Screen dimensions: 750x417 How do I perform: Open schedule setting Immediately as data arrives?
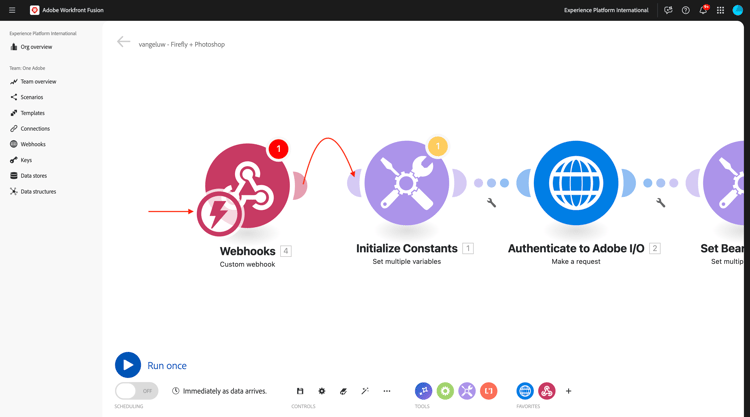coord(220,391)
